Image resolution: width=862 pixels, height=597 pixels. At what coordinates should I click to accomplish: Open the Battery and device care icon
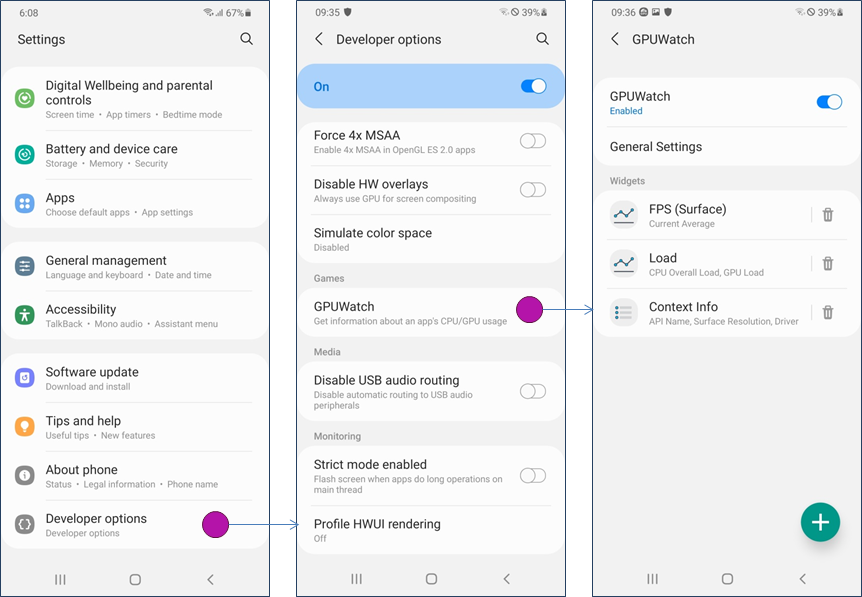(25, 155)
